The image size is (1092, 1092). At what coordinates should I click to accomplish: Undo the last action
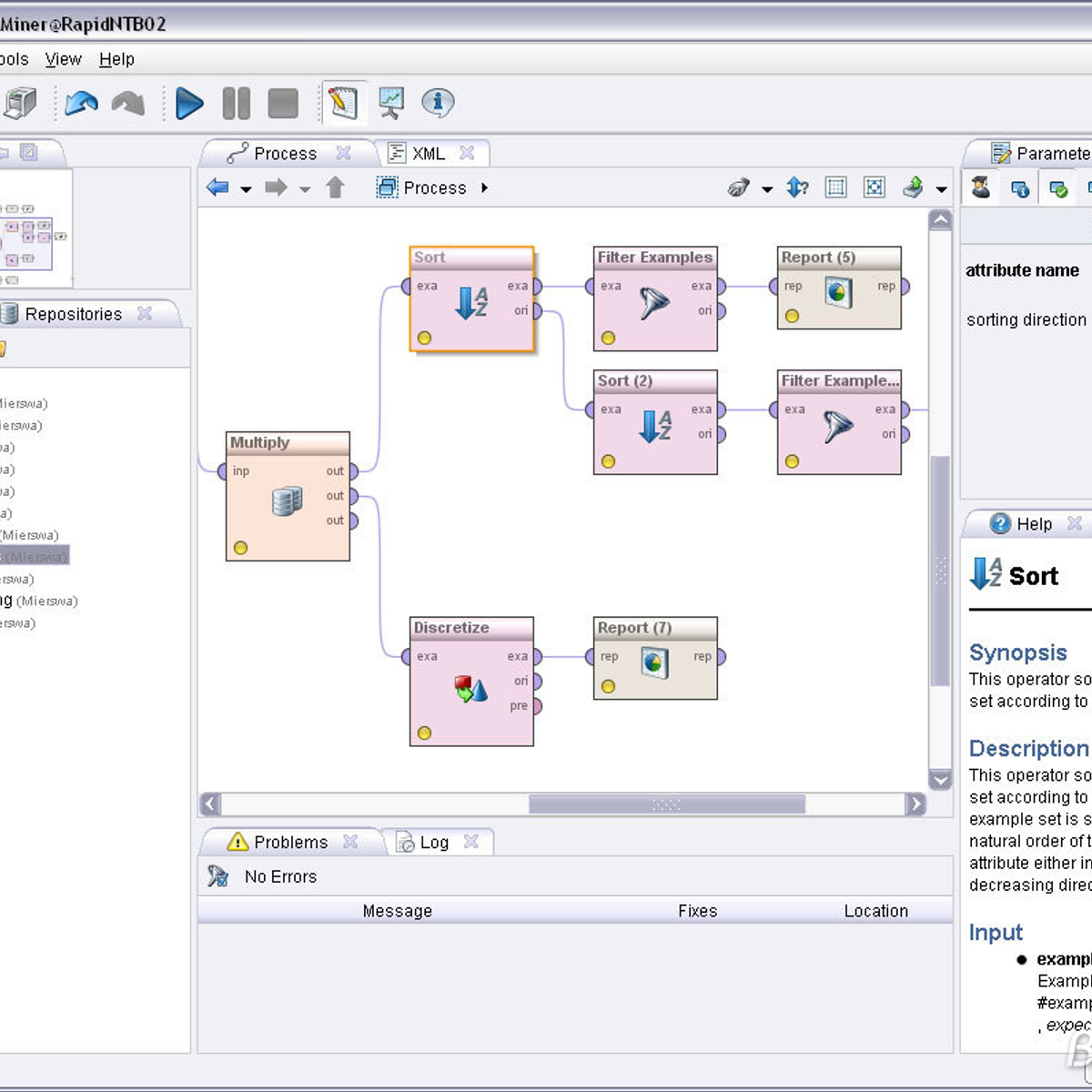(x=81, y=103)
